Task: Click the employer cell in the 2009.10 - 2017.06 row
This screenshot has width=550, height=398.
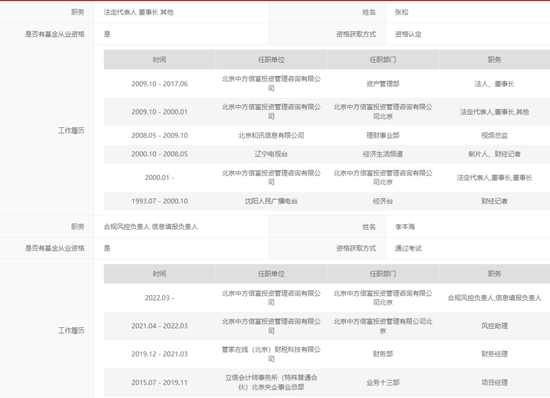Action: tap(271, 84)
